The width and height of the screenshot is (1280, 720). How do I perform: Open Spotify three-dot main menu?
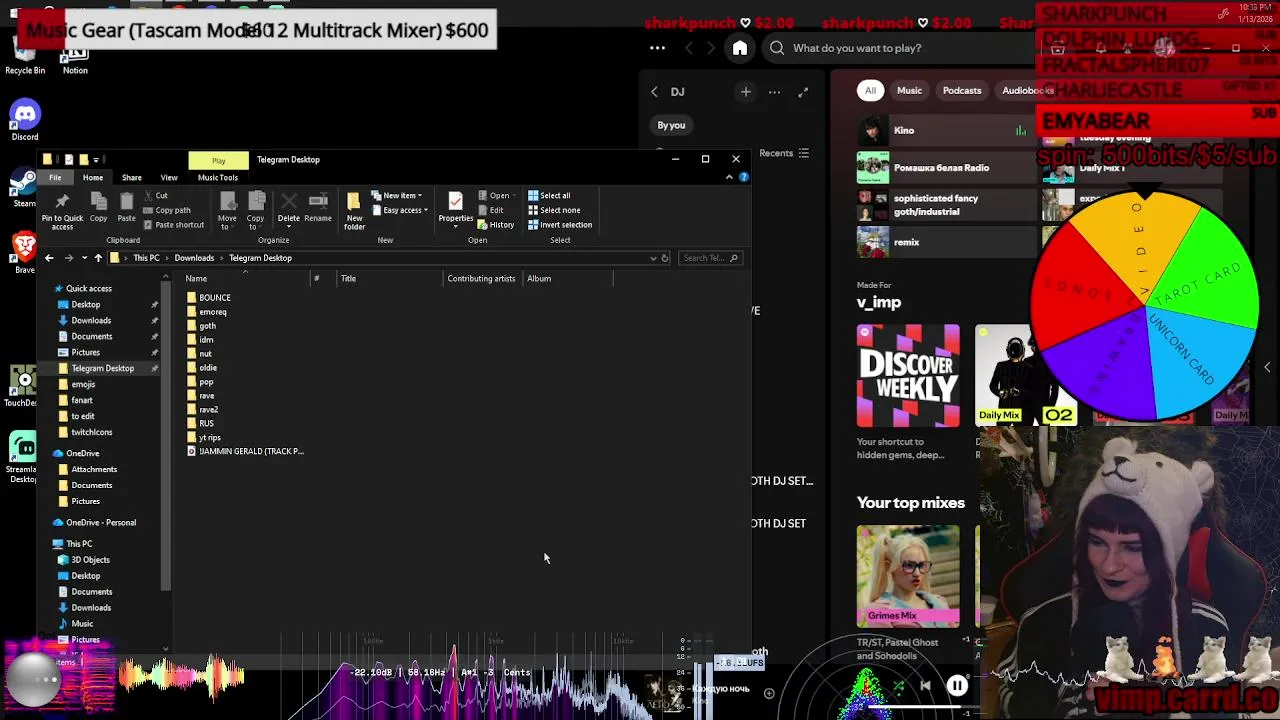[657, 48]
